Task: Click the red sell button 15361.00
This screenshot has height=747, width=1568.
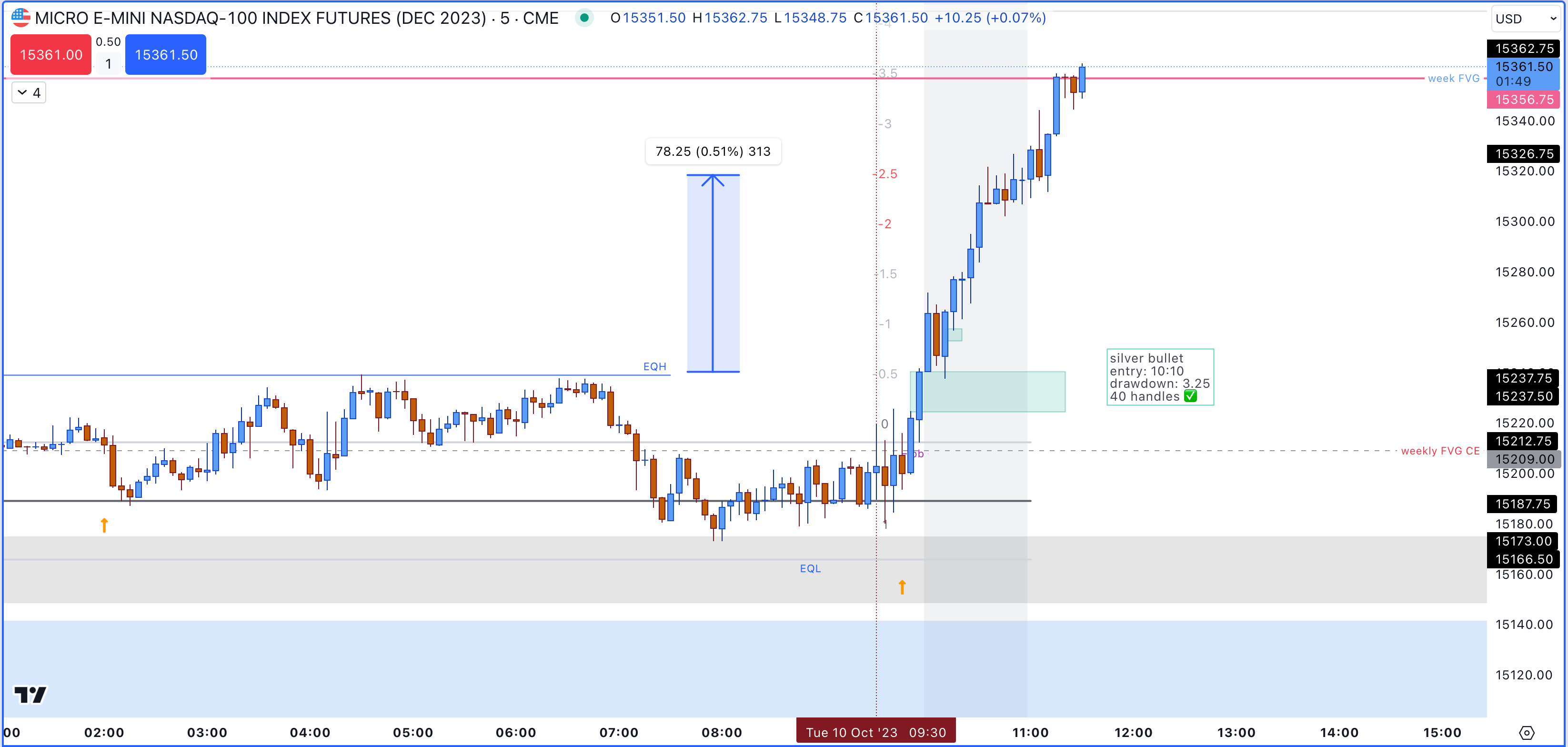Action: tap(51, 55)
